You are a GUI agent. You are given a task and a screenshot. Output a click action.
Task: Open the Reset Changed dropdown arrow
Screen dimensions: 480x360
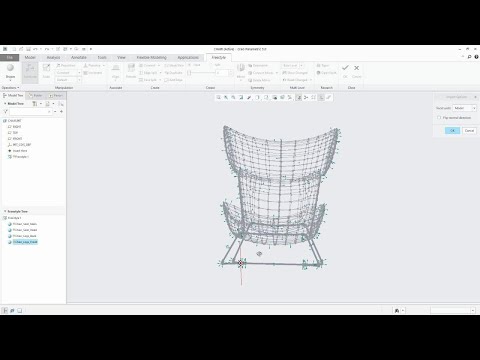point(311,80)
